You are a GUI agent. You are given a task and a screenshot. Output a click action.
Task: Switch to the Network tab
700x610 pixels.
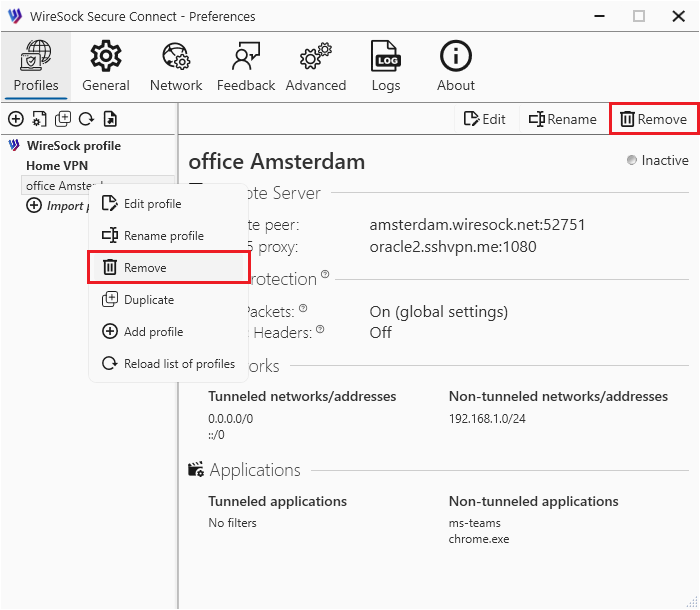coord(176,66)
